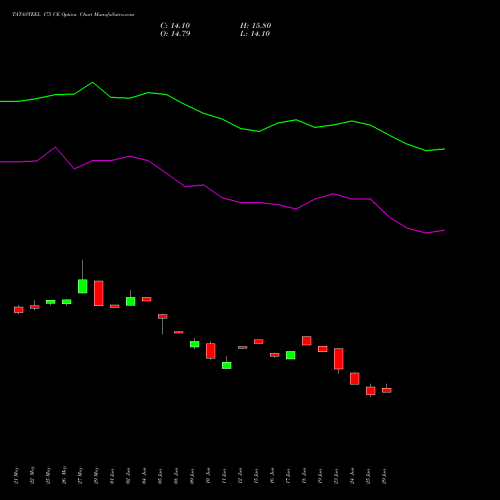Image resolution: width=500 pixels, height=500 pixels.
Task: Click the low value 'L: 14.10'
Action: 255,34
